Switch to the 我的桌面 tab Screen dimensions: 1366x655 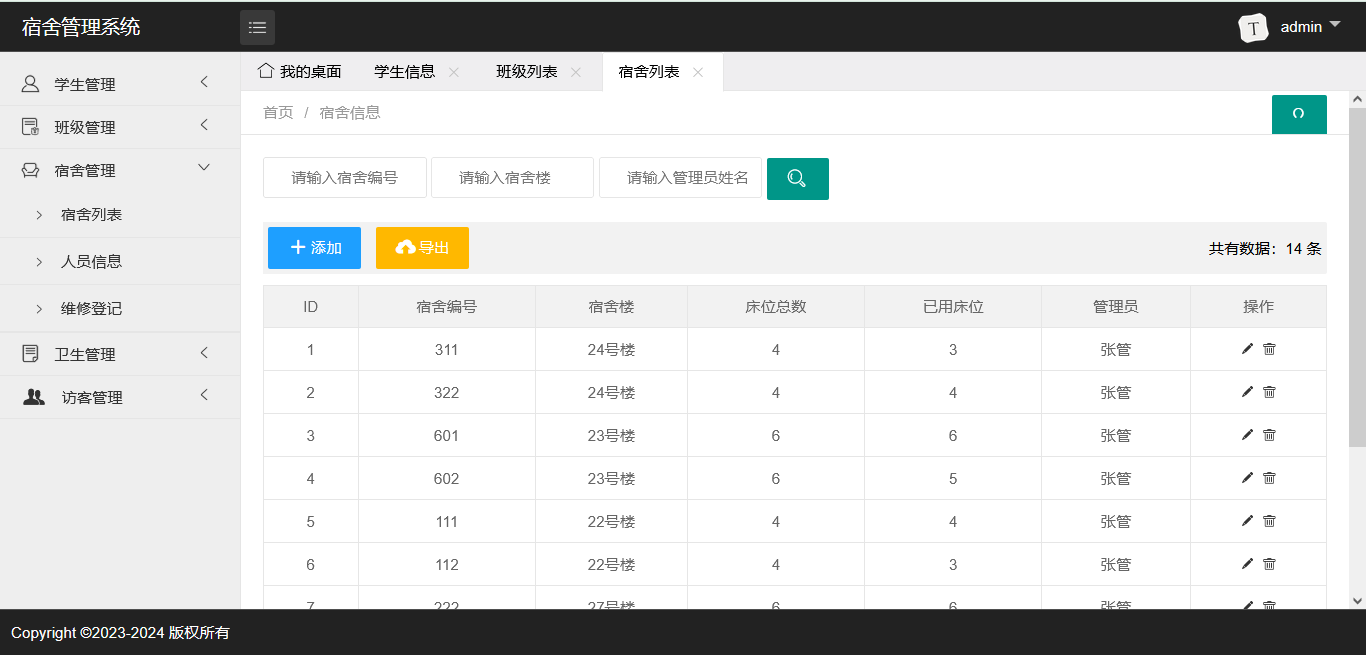point(300,72)
